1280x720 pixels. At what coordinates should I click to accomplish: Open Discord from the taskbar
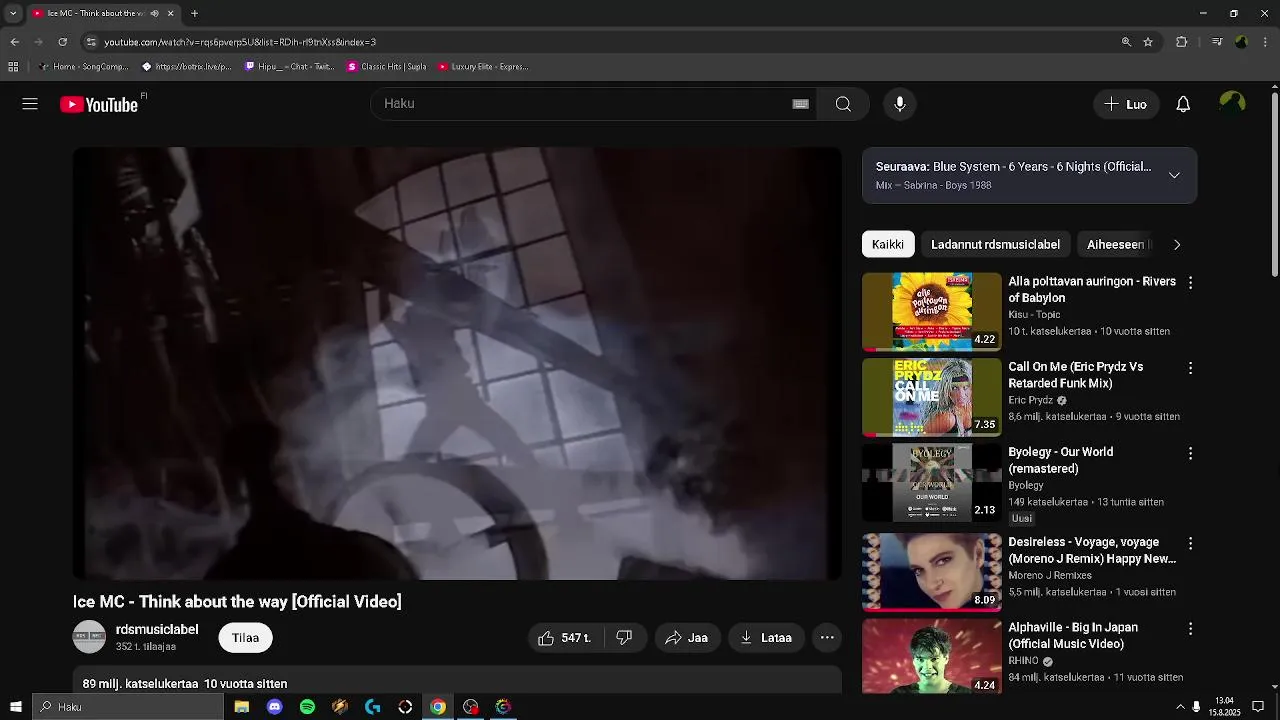point(274,707)
